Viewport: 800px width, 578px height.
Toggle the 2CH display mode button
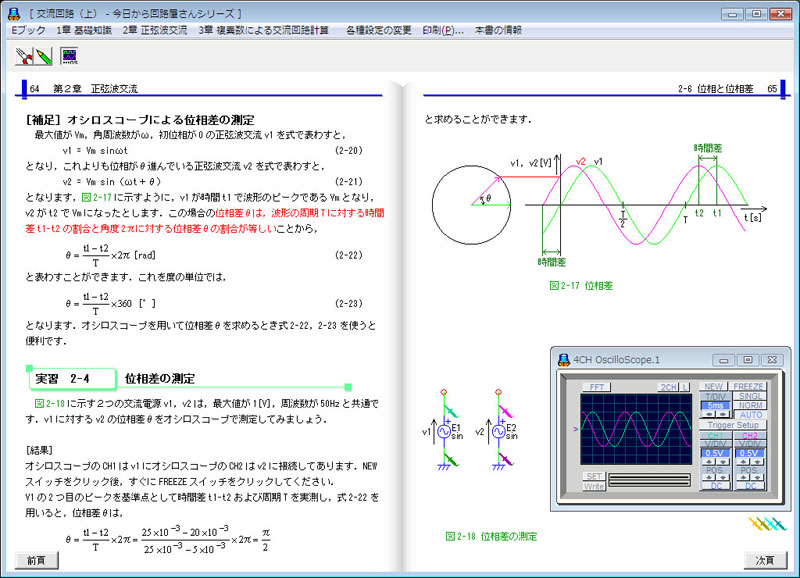point(668,387)
